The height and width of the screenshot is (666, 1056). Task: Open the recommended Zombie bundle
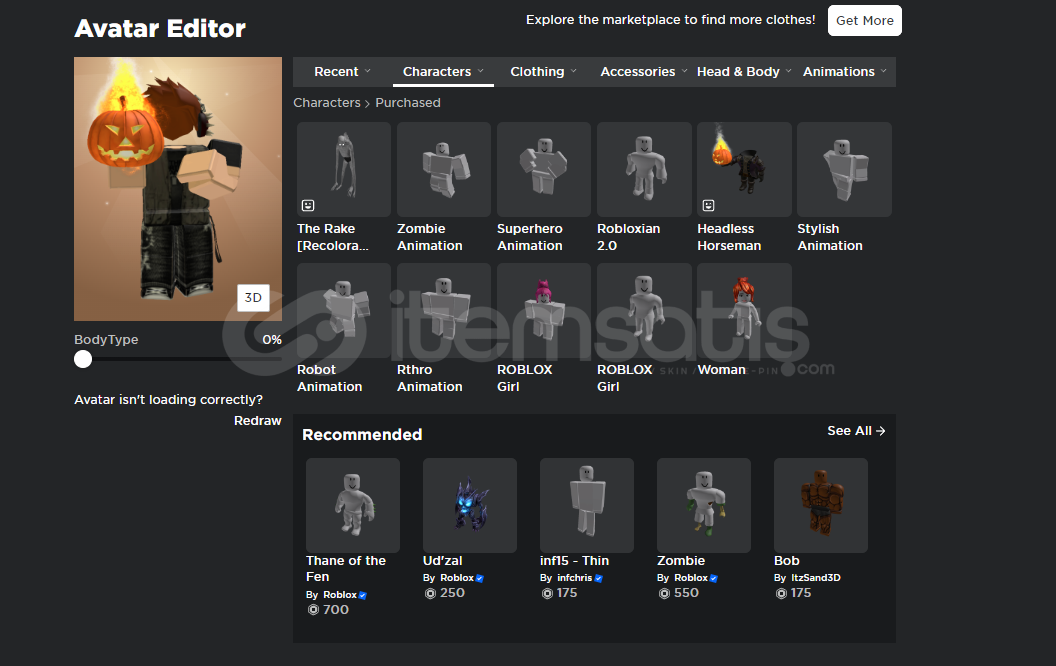click(704, 505)
